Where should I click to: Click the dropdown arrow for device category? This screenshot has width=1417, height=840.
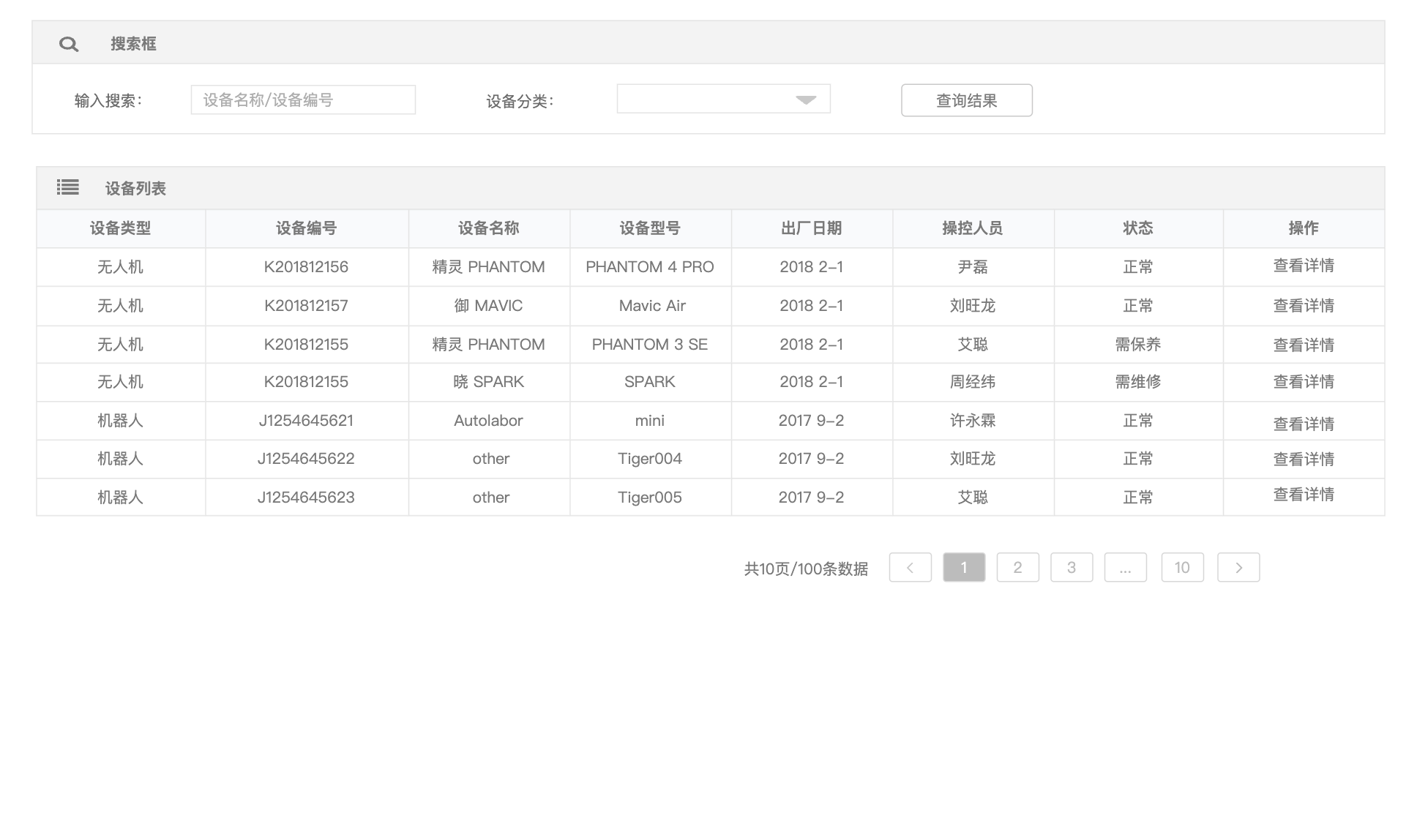coord(805,100)
